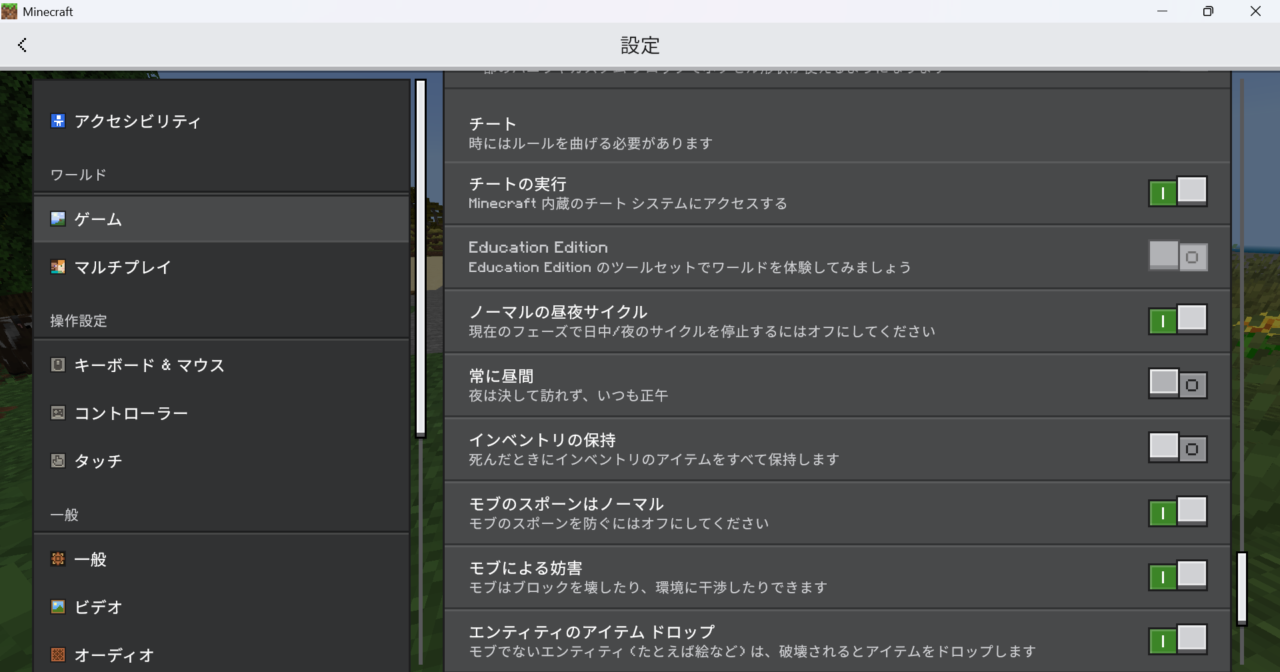This screenshot has height=672, width=1280.
Task: Click the ビデオ icon in the sidebar
Action: [58, 607]
